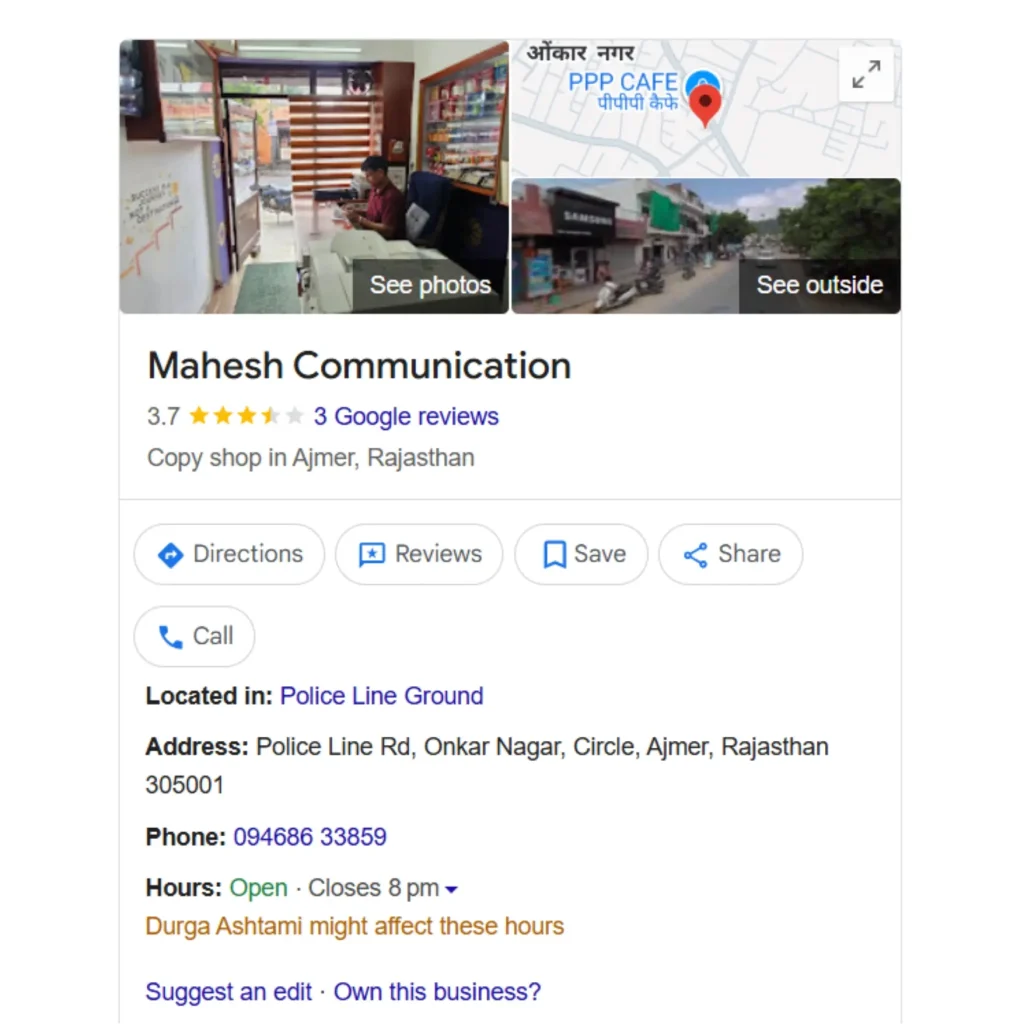Image resolution: width=1024 pixels, height=1024 pixels.
Task: Click the Directions button label
Action: (x=248, y=554)
